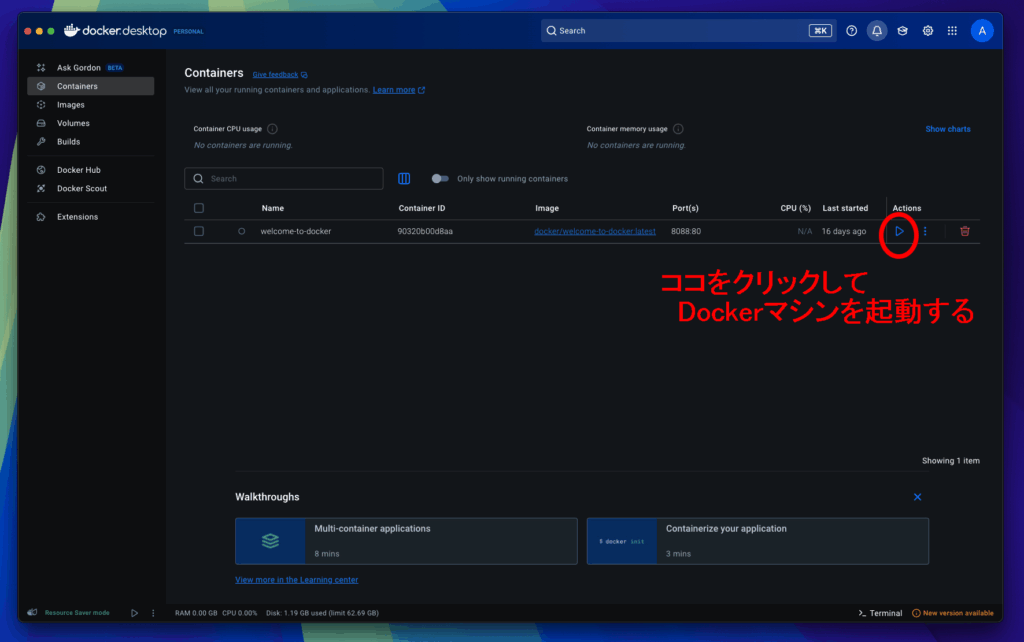Click New version available notice
1024x642 pixels.
point(952,613)
